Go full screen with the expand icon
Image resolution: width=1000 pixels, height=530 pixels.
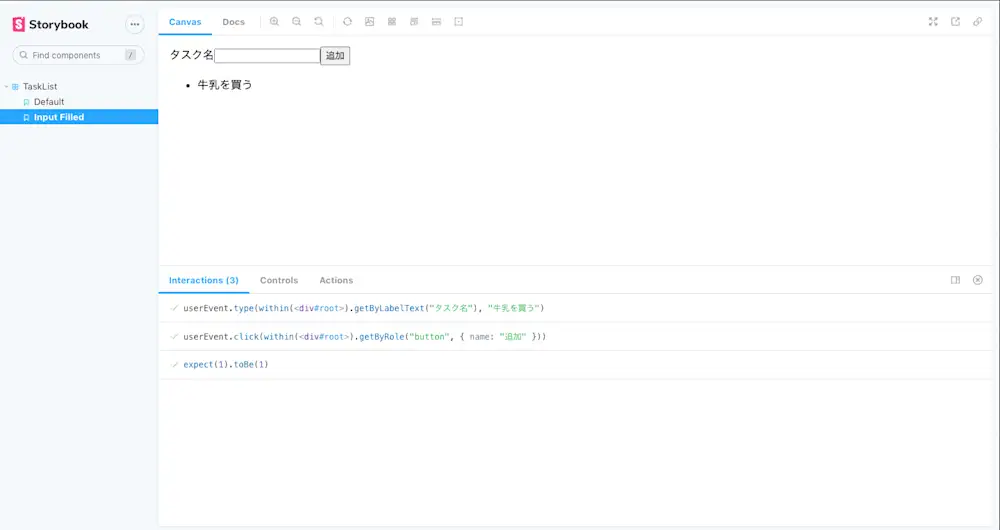pos(933,22)
